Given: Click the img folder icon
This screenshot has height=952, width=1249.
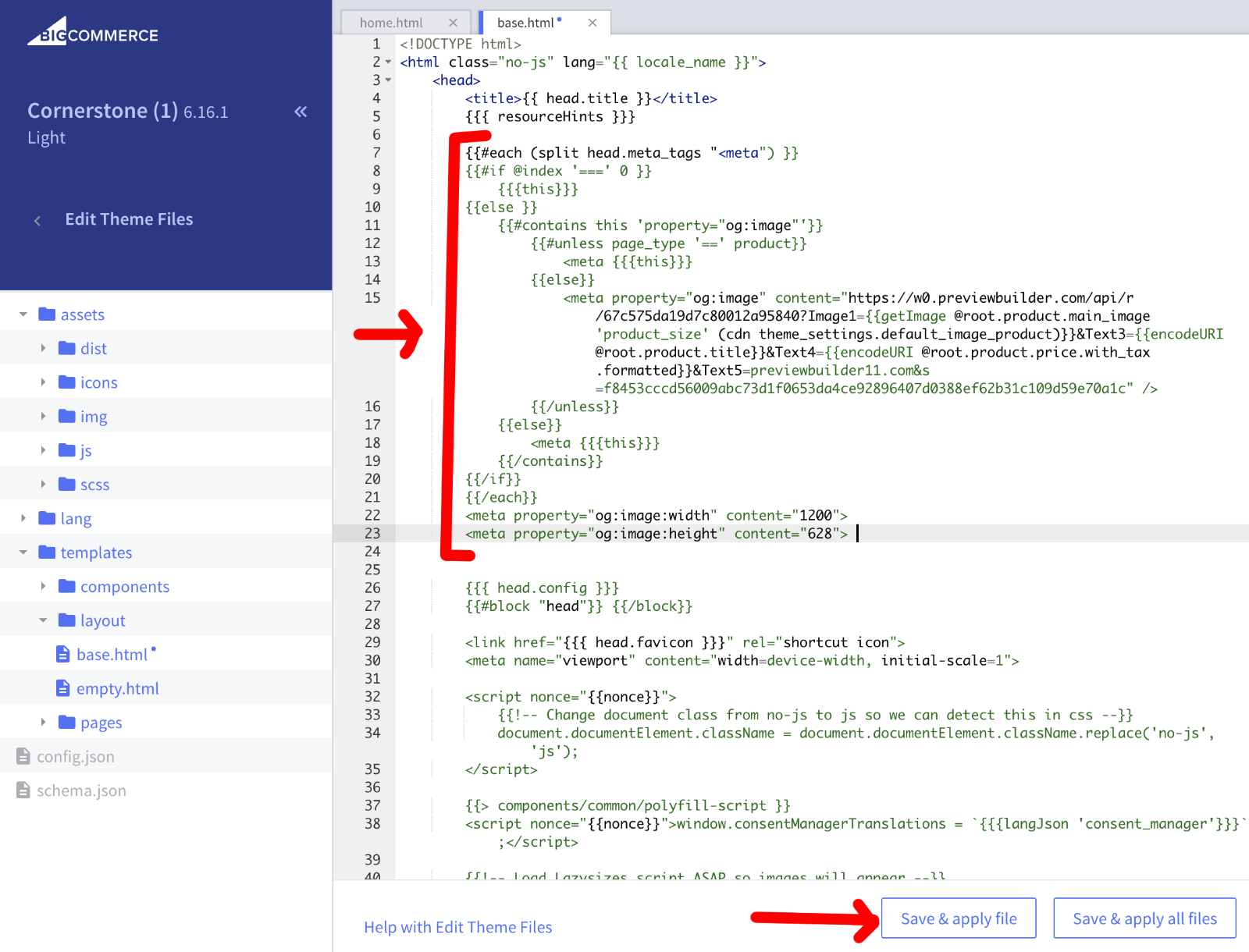Looking at the screenshot, I should click(x=67, y=416).
